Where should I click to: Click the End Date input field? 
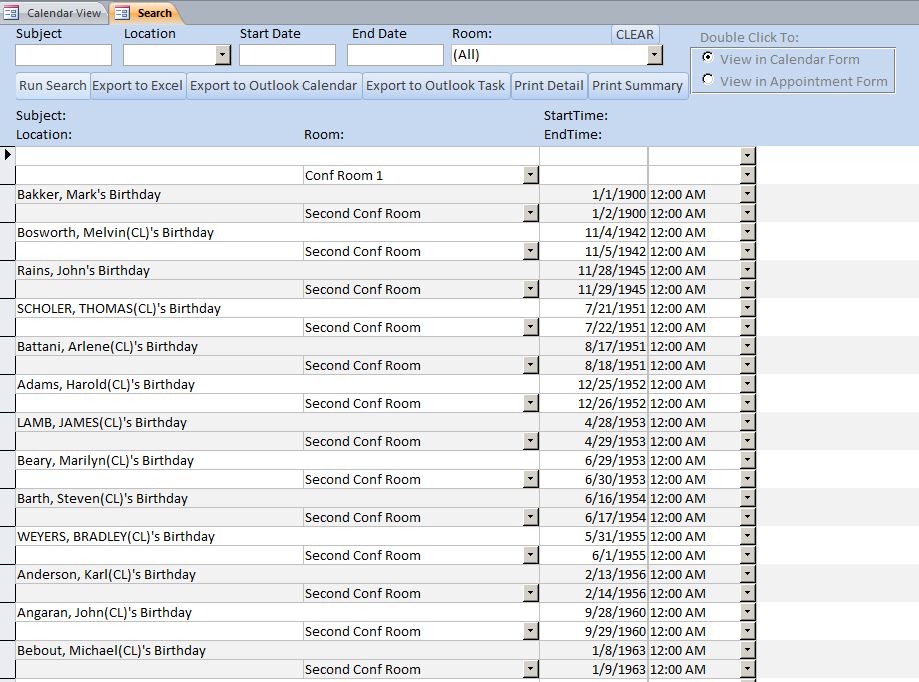[x=395, y=55]
